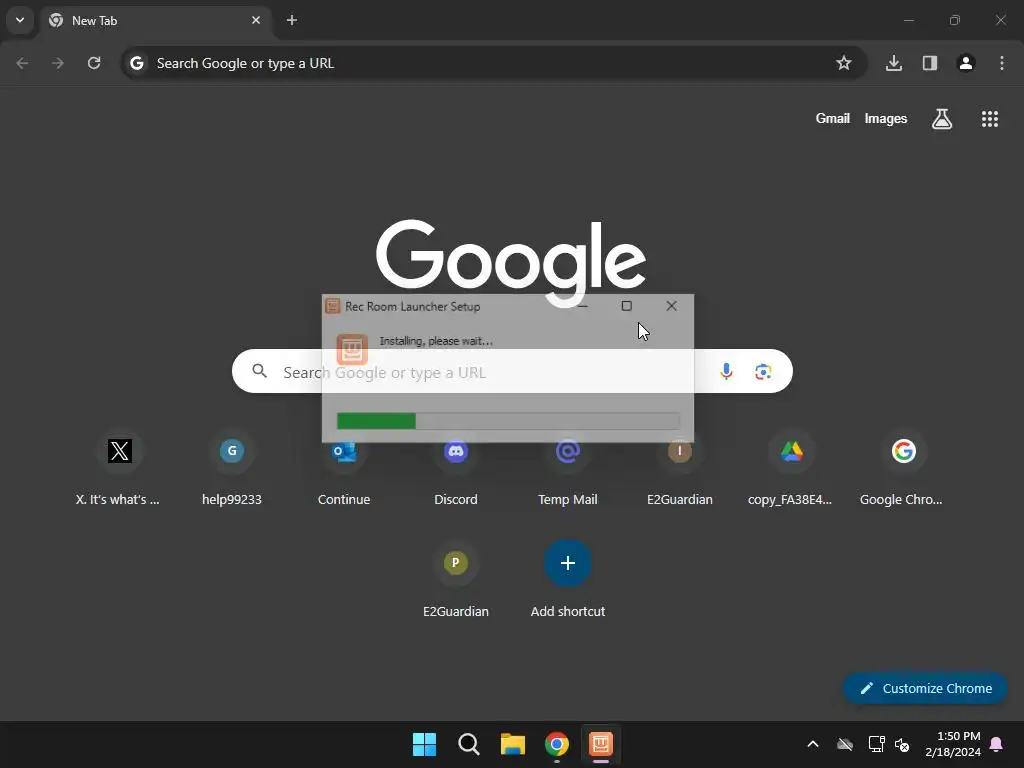Open the copy_FA38E4 Drive shortcut

click(x=792, y=468)
